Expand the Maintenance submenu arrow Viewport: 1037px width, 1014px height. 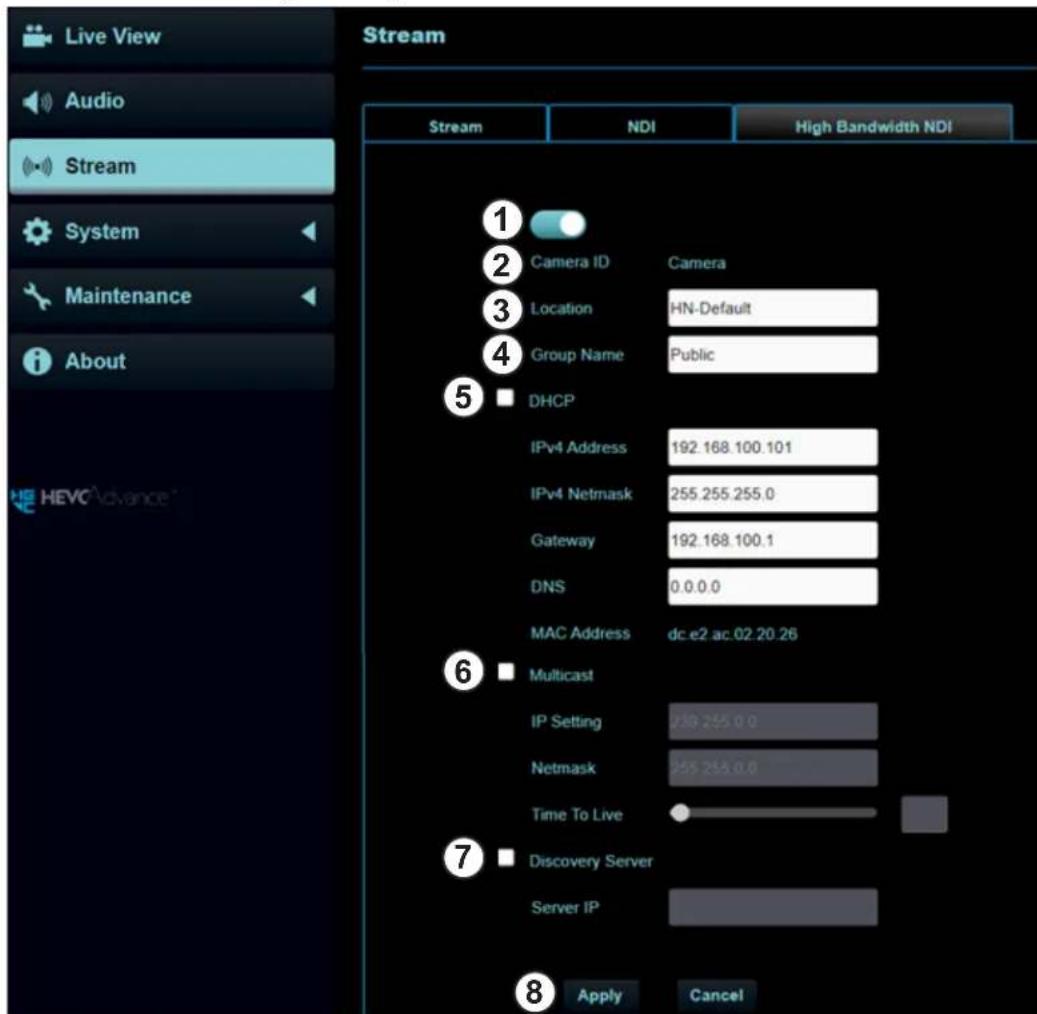[308, 296]
